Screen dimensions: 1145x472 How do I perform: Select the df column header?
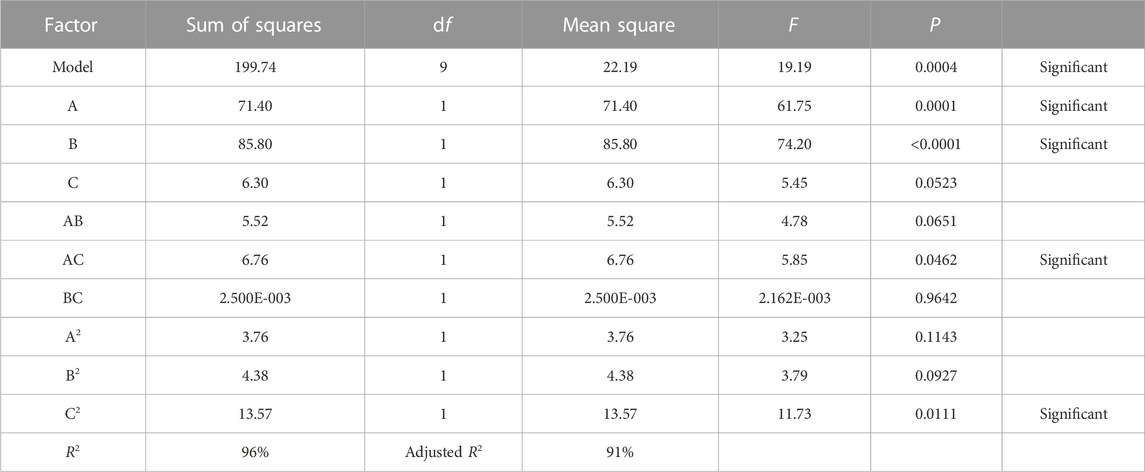(443, 26)
